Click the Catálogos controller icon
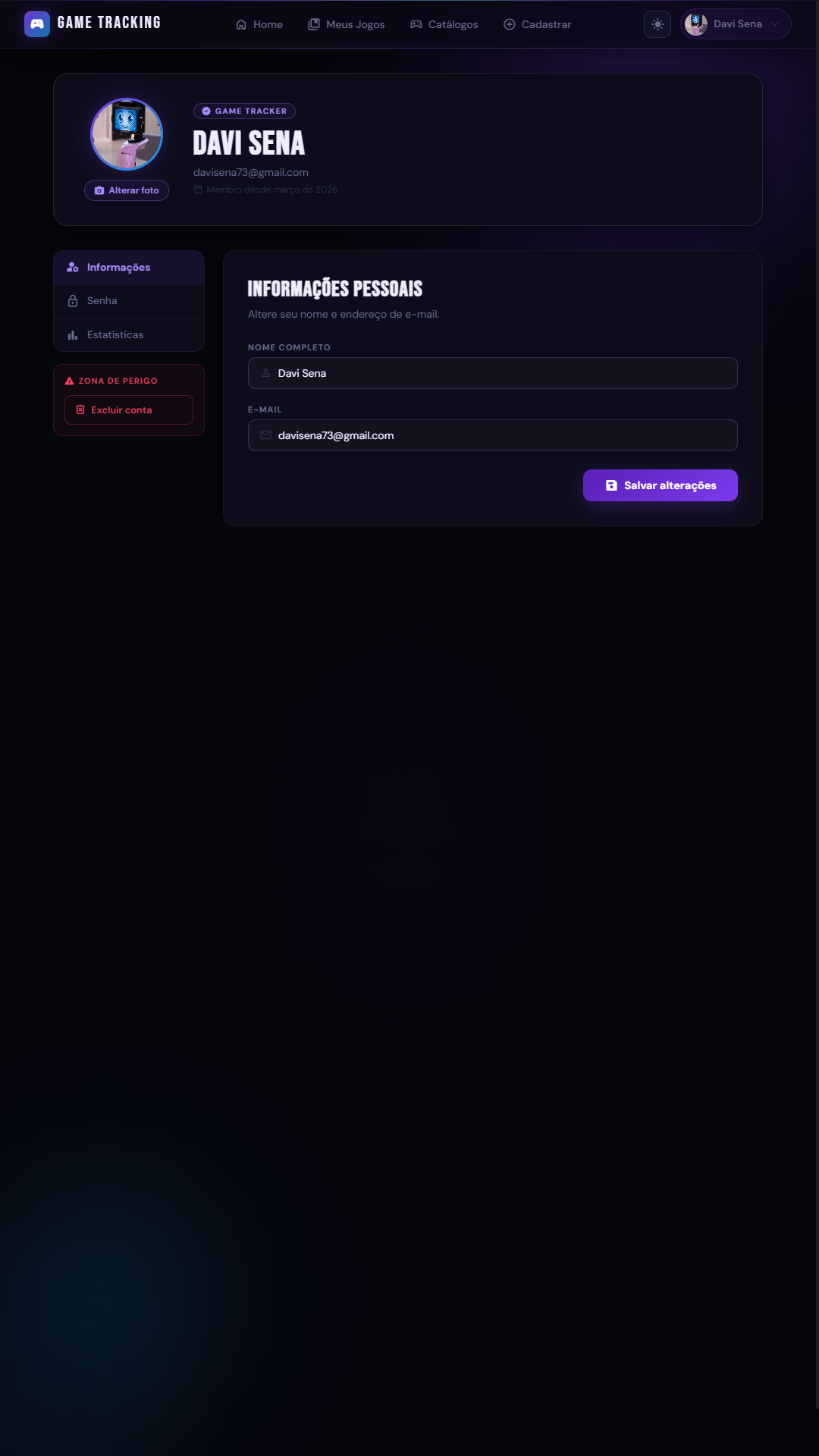Screen dimensions: 819x1456 tap(416, 24)
